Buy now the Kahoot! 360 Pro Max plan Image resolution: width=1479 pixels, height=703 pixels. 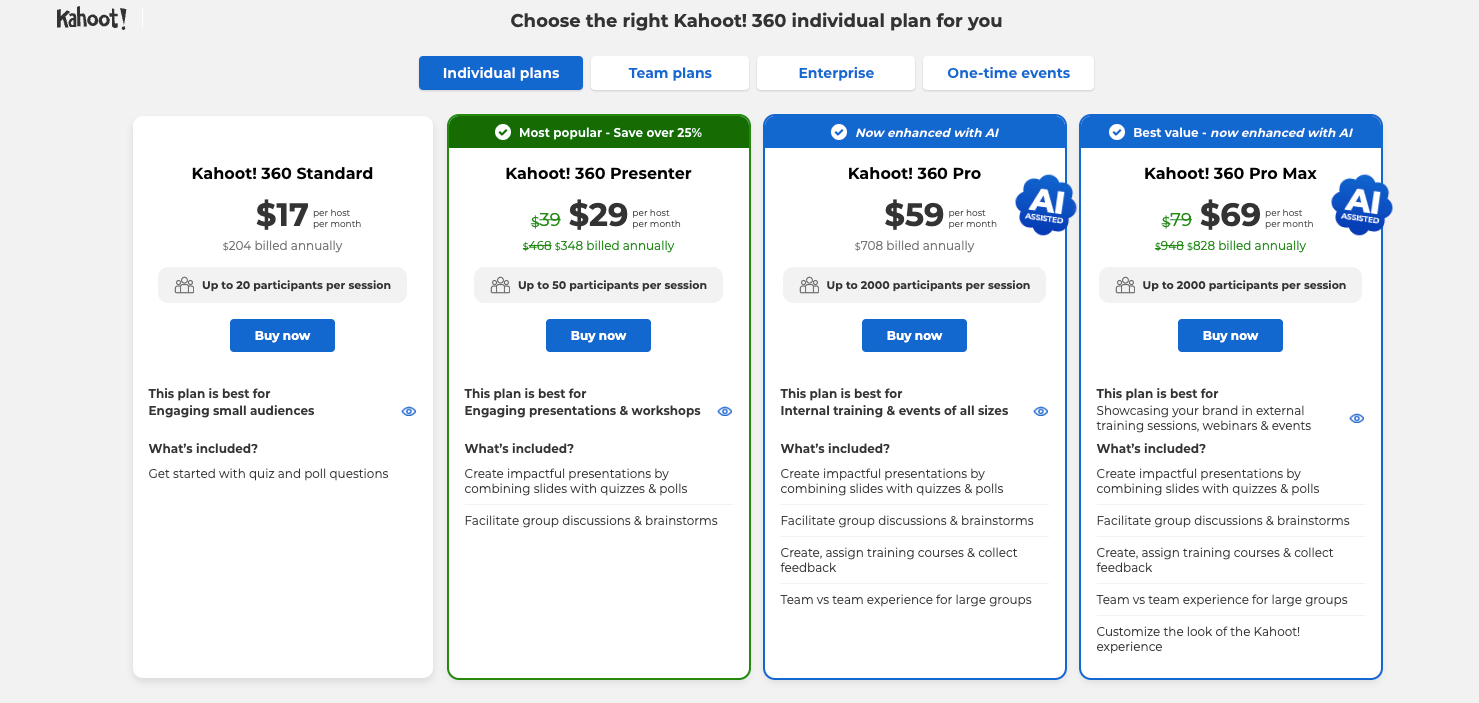click(x=1230, y=336)
